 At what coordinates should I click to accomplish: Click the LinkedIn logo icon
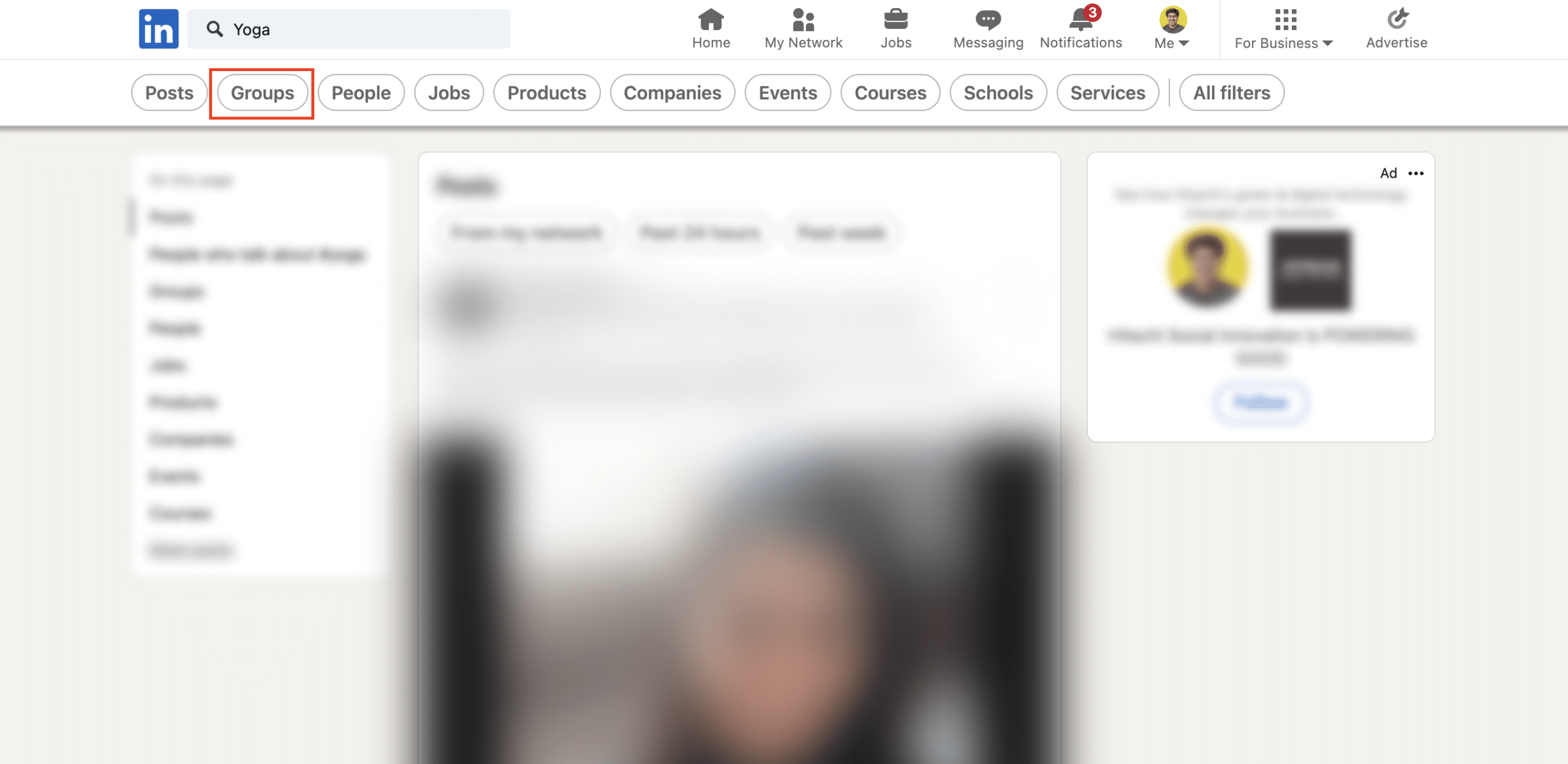[158, 28]
